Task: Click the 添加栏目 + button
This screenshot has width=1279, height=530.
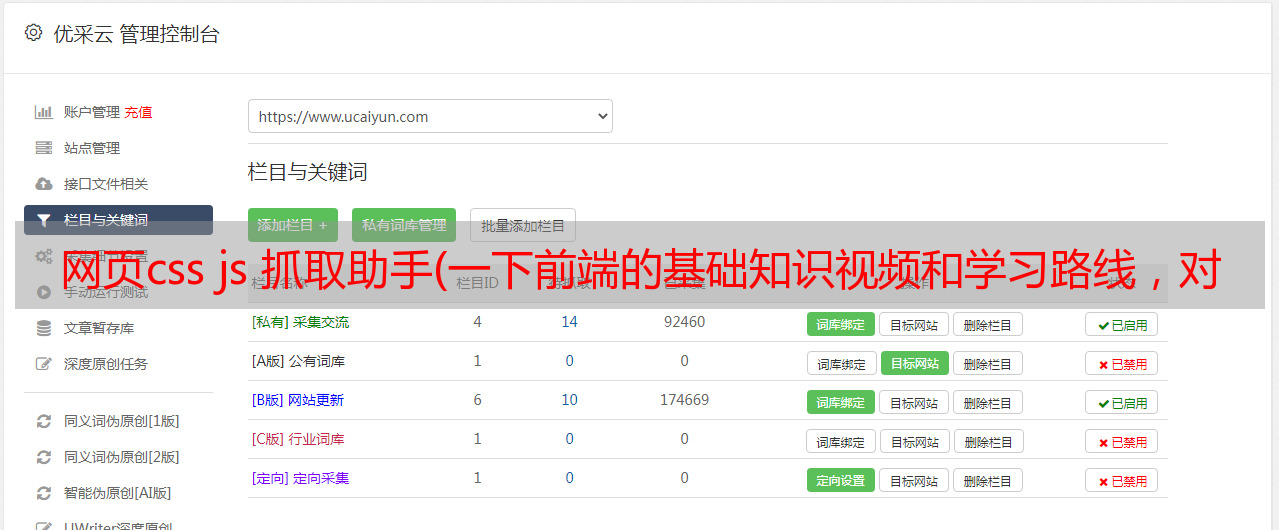Action: point(292,225)
